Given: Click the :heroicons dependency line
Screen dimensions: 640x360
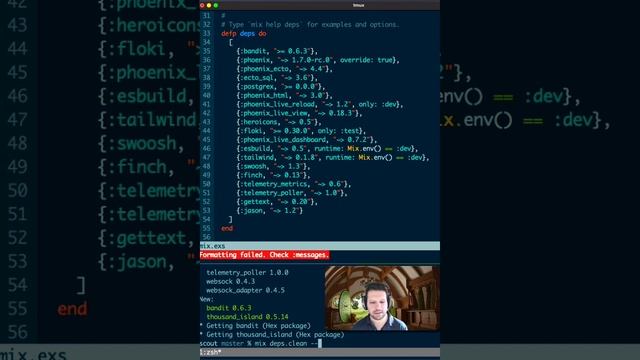Looking at the screenshot, I should pyautogui.click(x=279, y=122).
